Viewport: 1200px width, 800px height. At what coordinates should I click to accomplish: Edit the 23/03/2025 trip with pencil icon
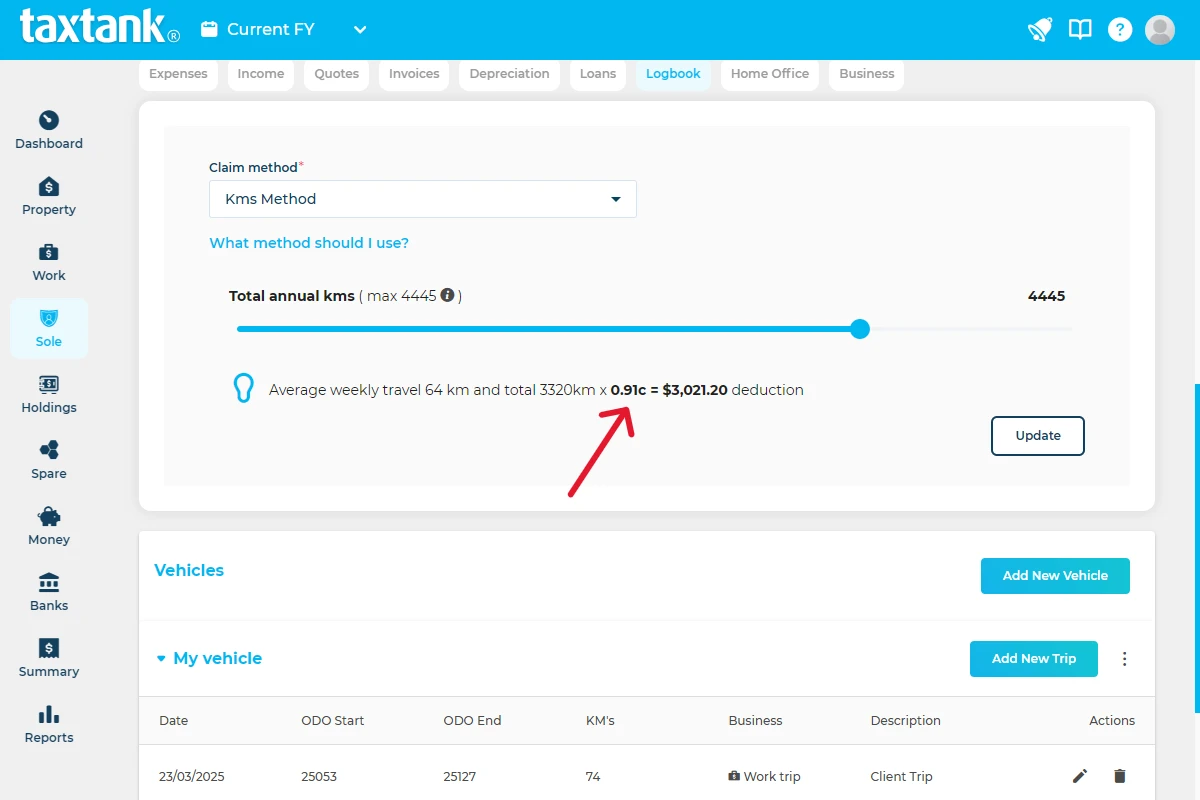(x=1080, y=776)
